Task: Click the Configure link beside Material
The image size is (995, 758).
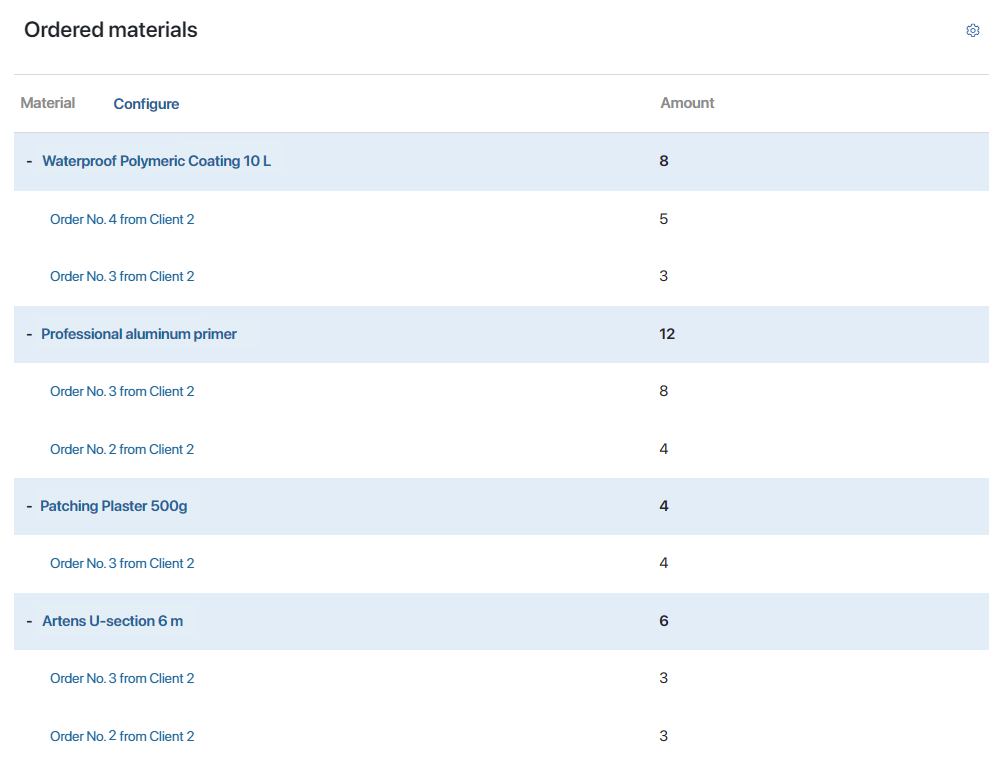Action: pos(146,104)
